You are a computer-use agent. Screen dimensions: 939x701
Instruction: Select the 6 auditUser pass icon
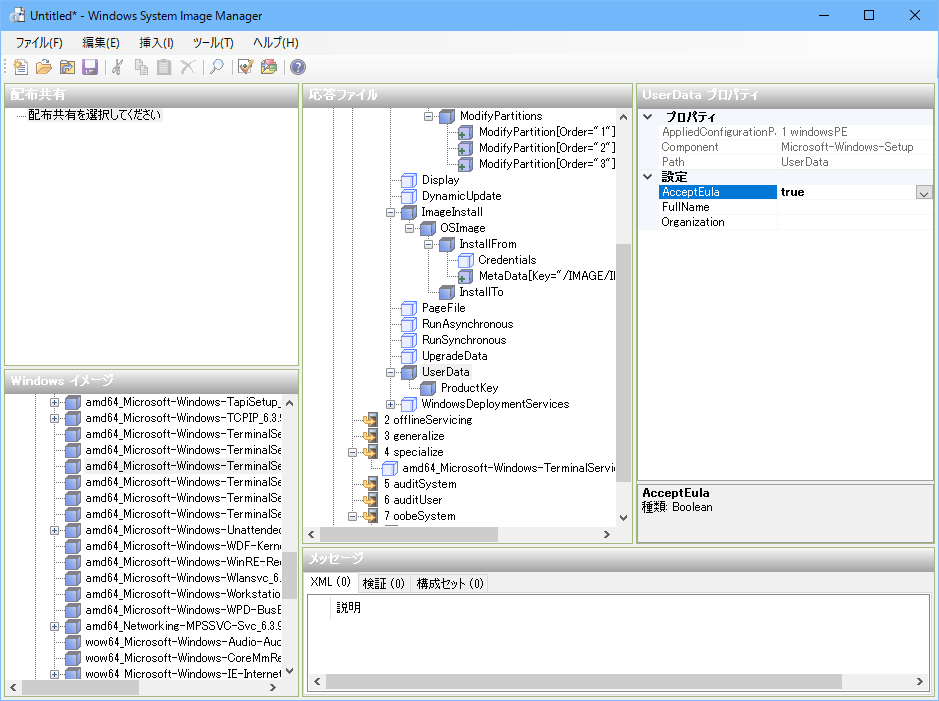371,500
